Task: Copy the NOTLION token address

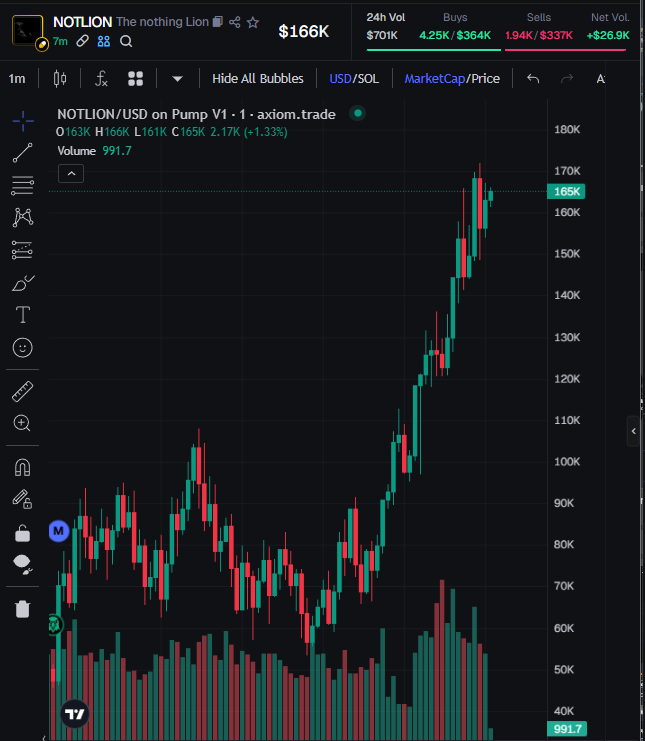Action: 217,22
